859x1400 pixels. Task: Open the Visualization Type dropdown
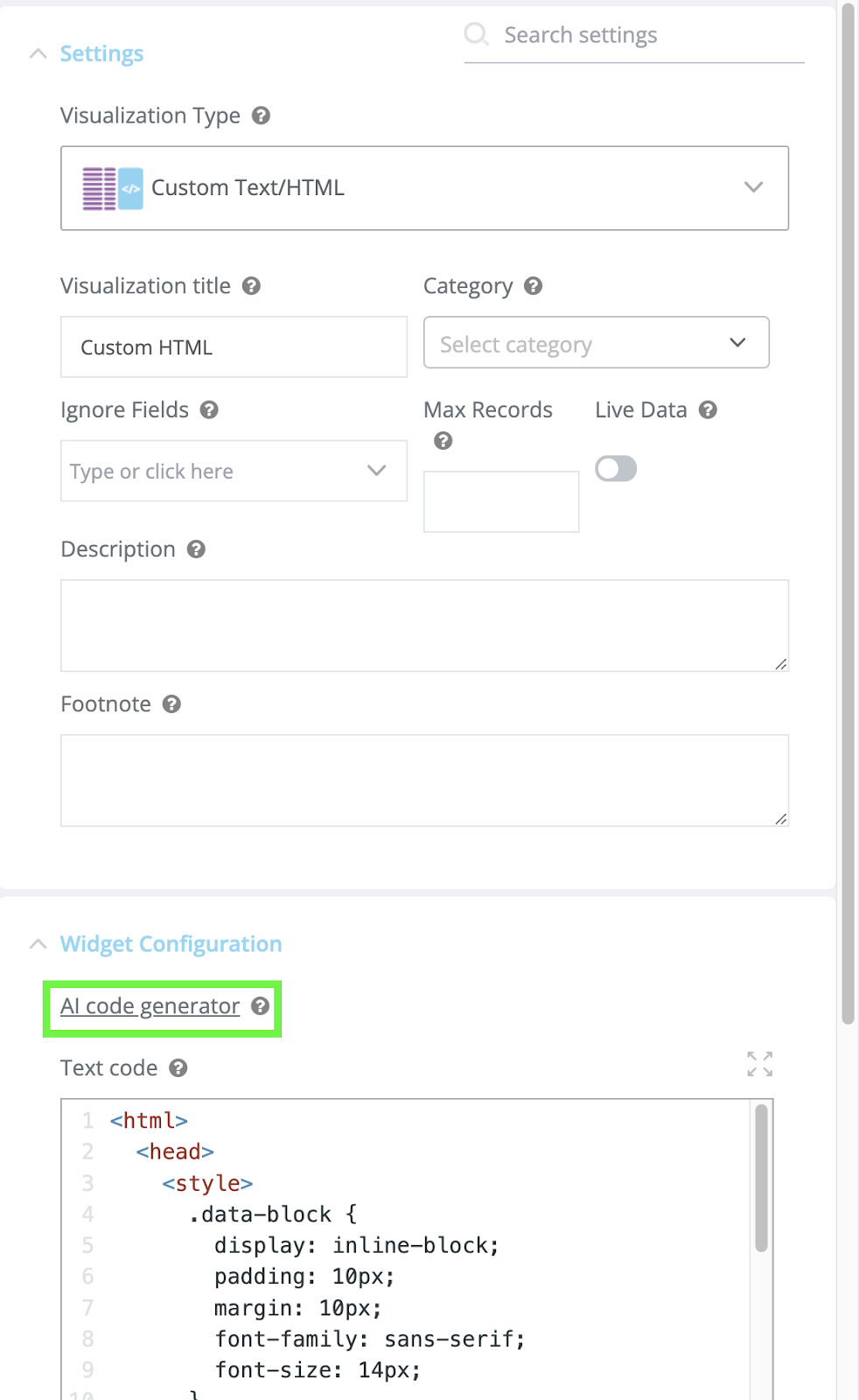pos(753,187)
